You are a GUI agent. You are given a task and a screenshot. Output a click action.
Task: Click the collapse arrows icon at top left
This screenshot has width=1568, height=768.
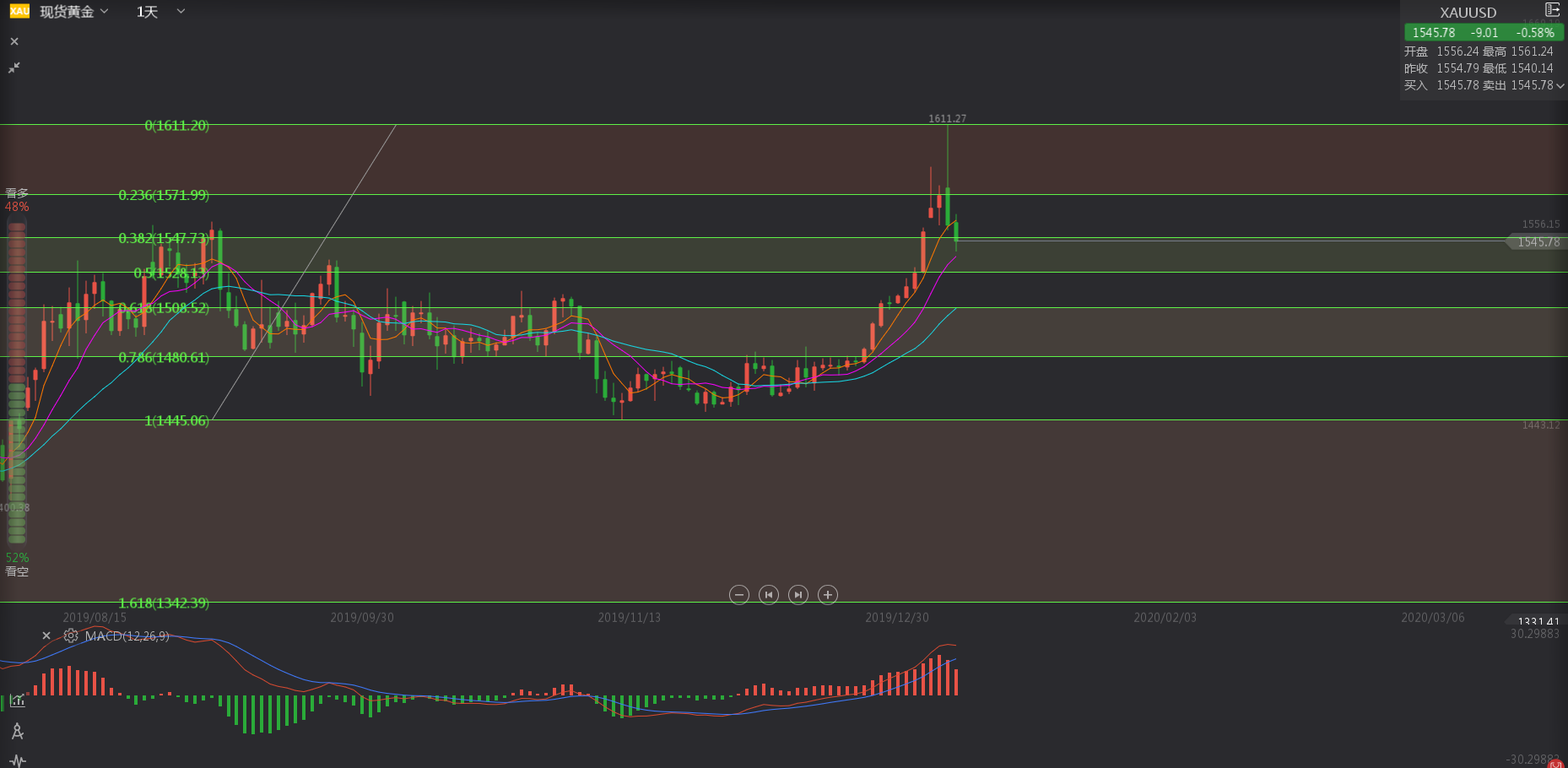point(14,68)
